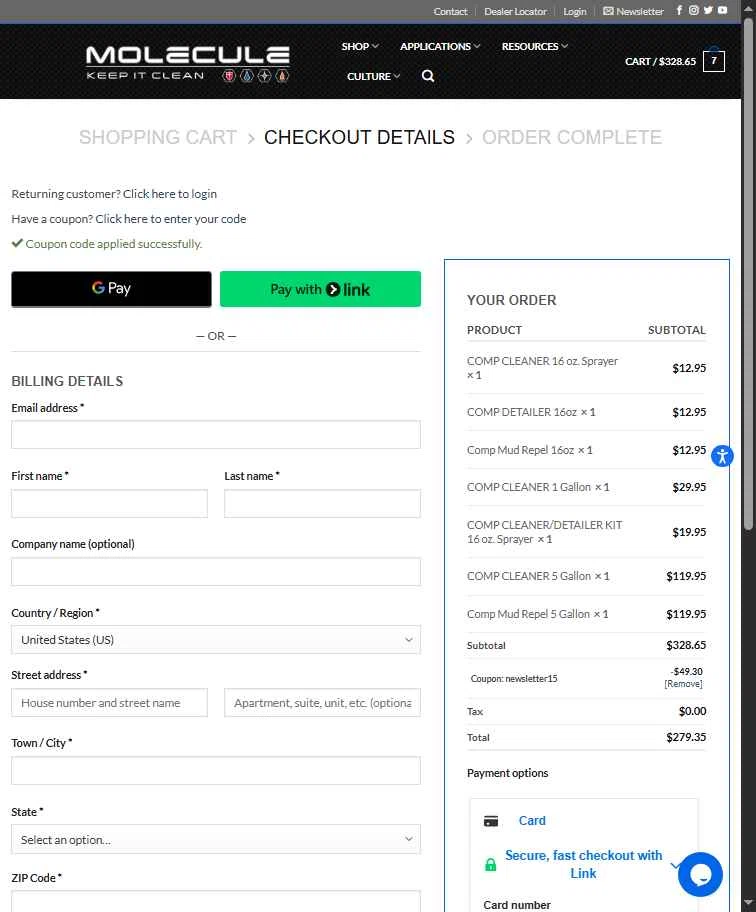Click the page vertical scrollbar thumb
Screen dimensions: 756x912
(x=748, y=273)
